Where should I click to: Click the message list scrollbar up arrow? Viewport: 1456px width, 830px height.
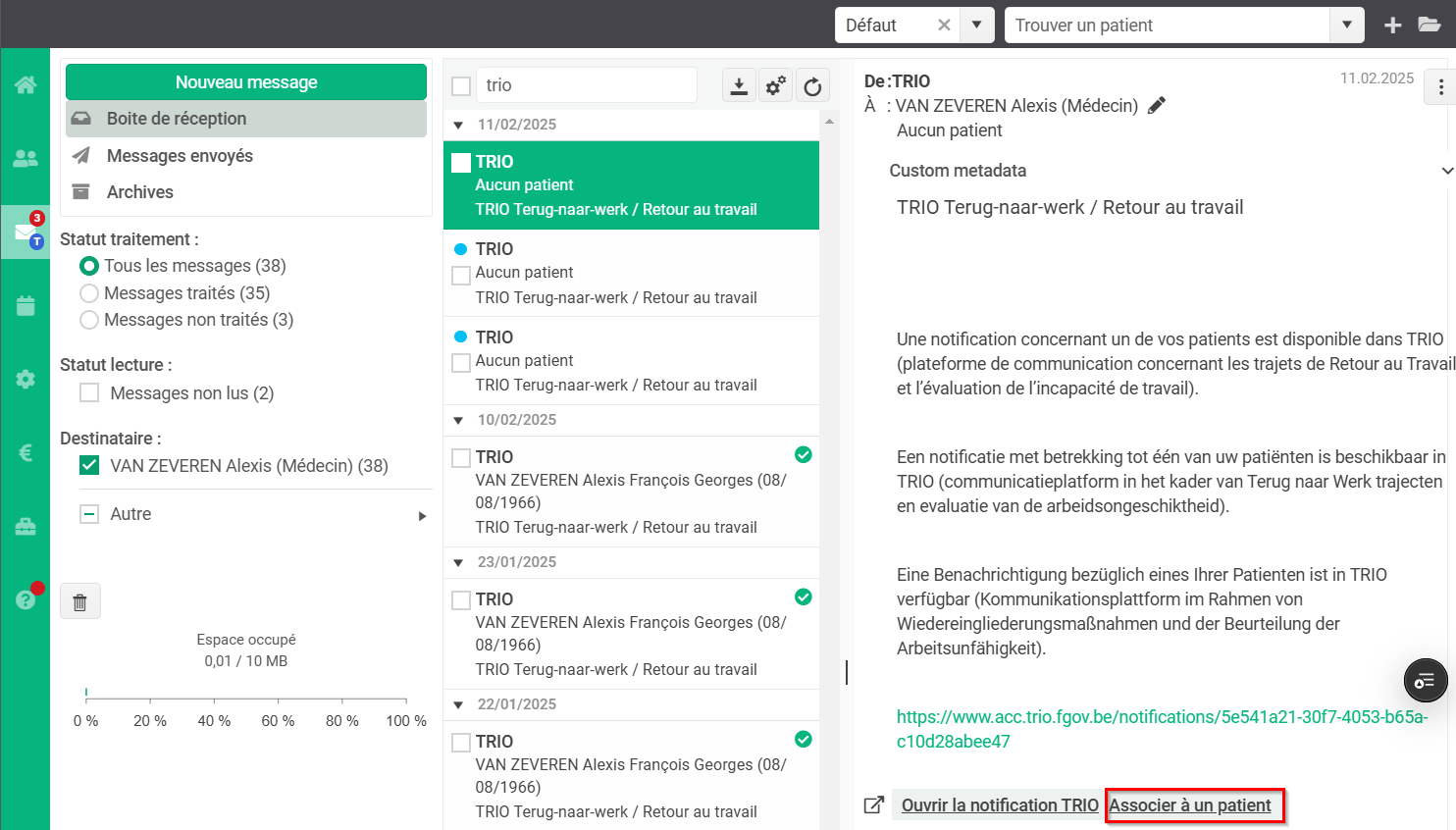coord(829,122)
